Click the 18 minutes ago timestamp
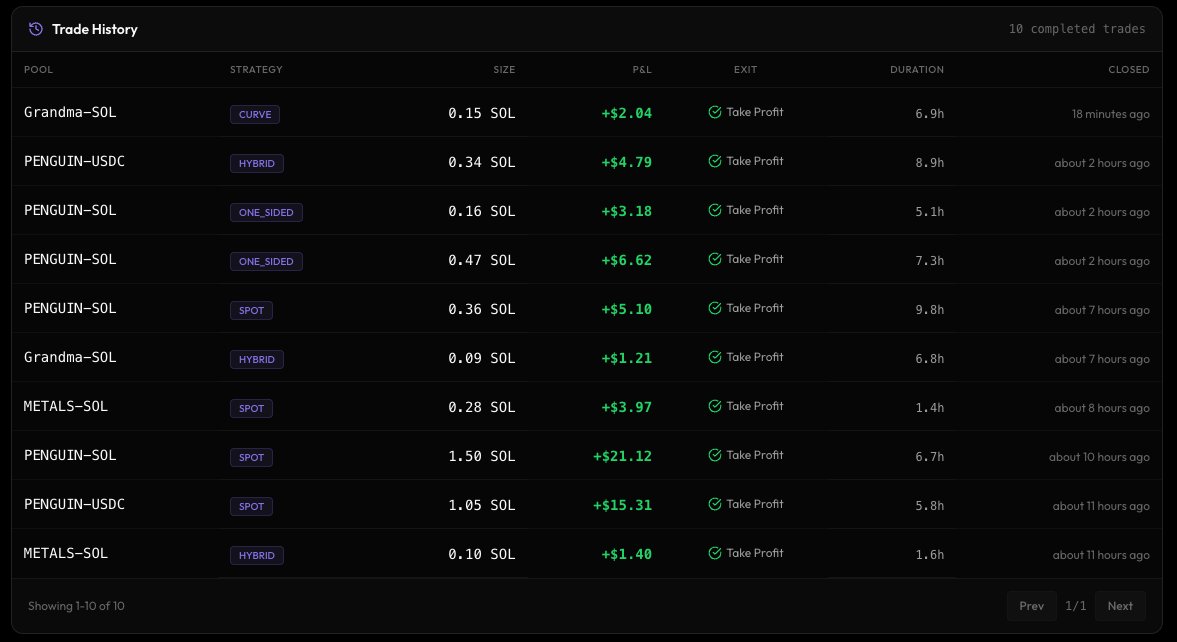 click(x=1110, y=114)
